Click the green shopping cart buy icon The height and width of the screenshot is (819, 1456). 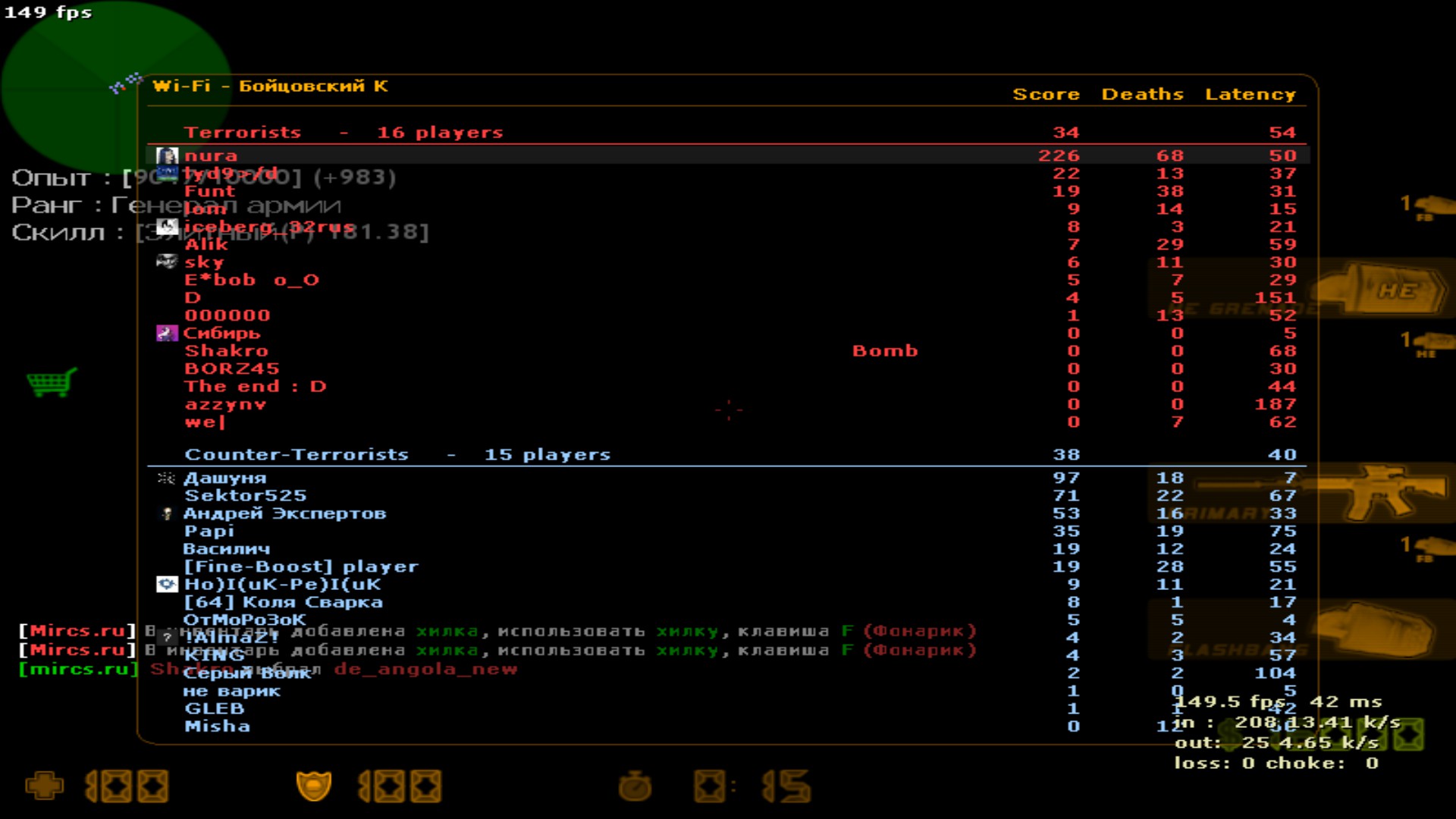click(52, 381)
